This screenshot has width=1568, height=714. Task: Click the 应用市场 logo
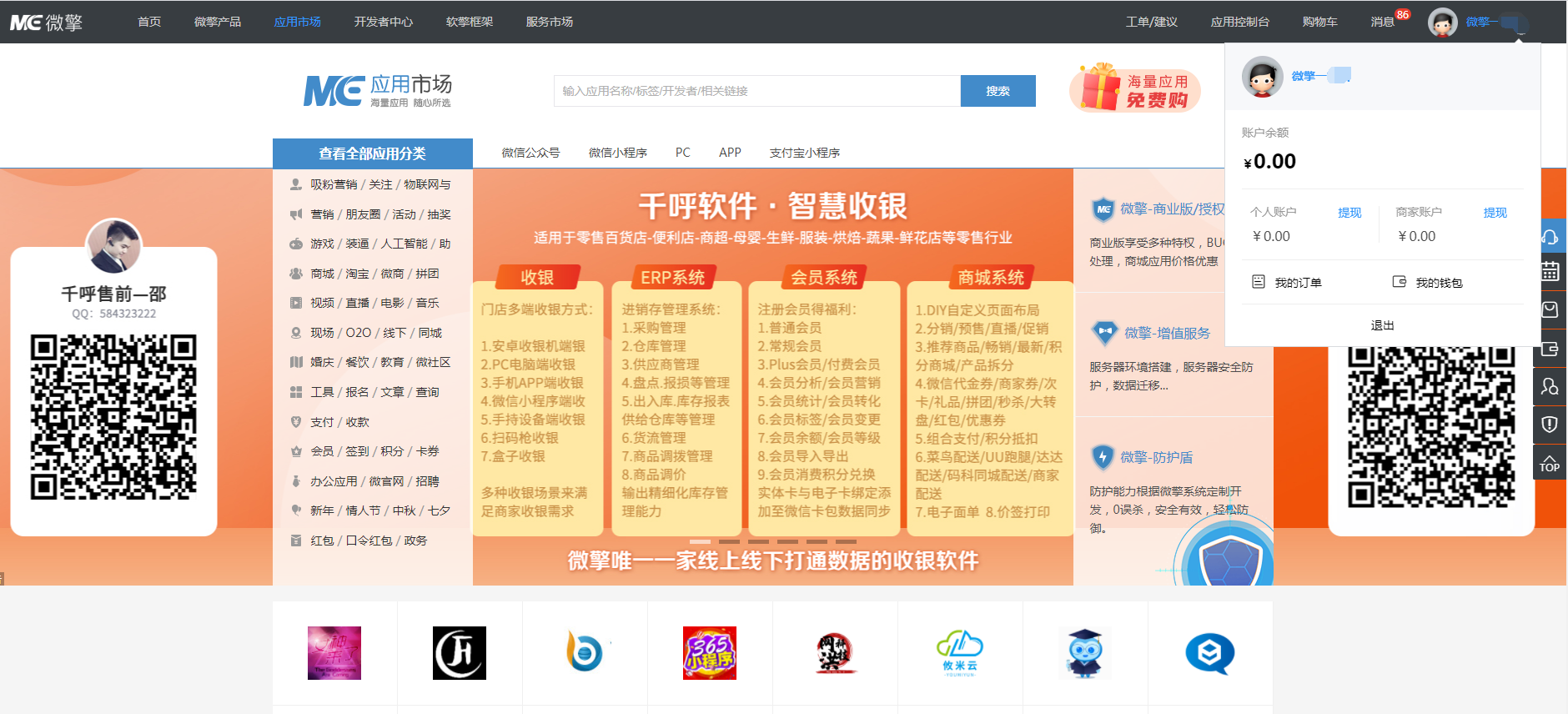[377, 91]
